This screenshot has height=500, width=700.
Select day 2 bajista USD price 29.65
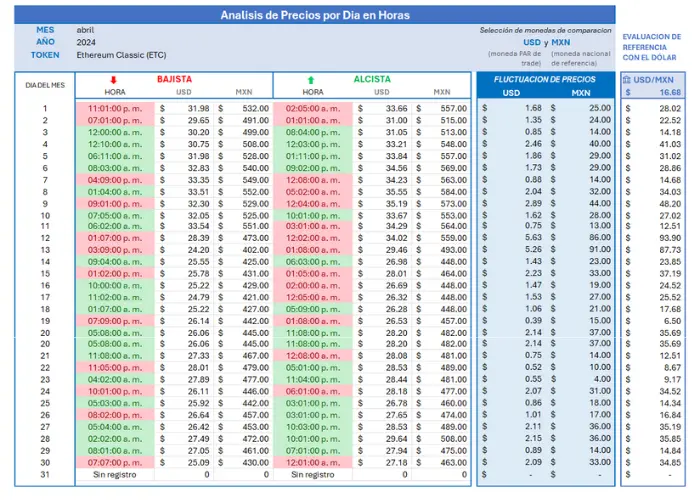[198, 121]
